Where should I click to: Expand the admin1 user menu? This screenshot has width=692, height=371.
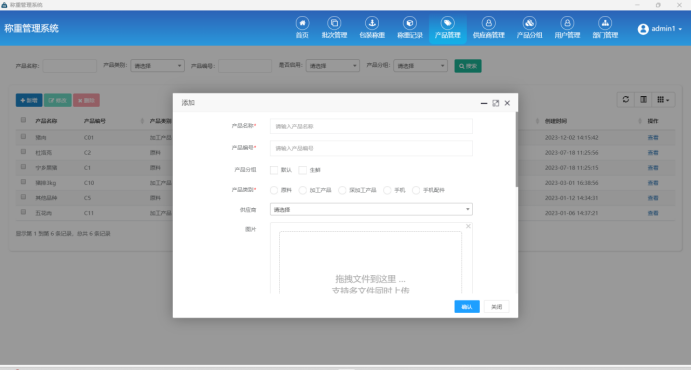[x=660, y=29]
